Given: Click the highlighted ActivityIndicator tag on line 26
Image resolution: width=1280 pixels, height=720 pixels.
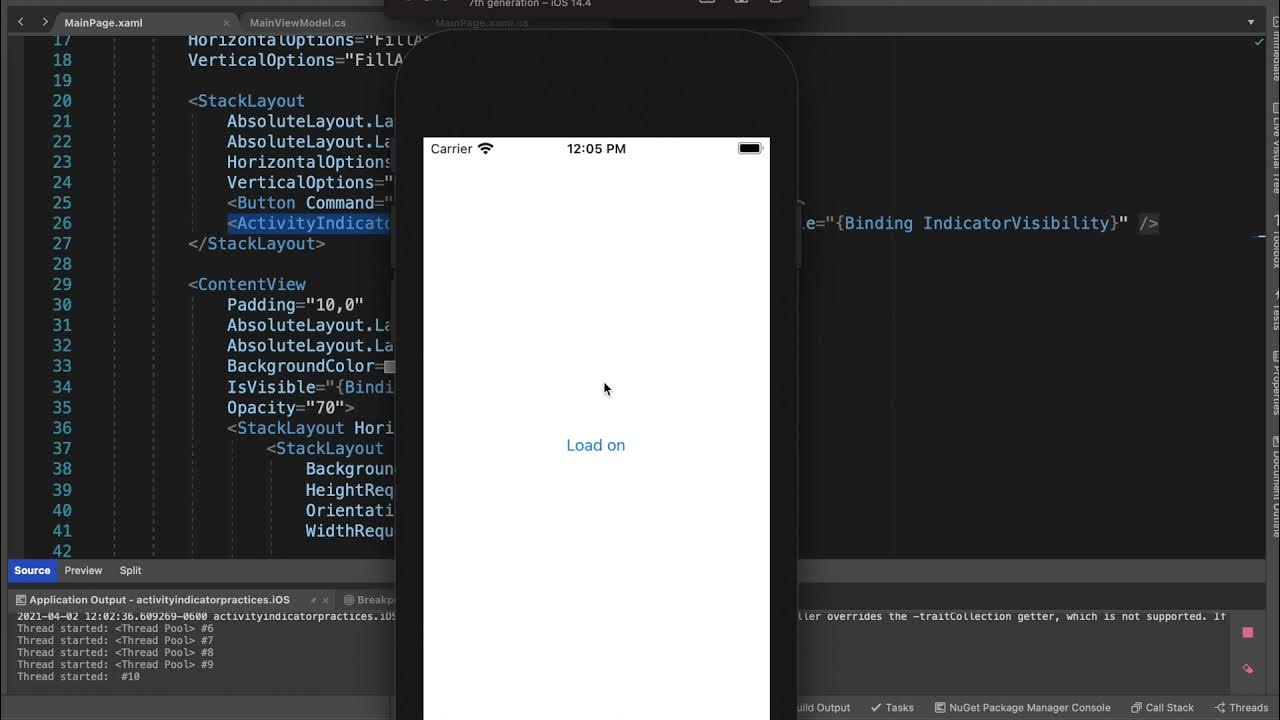Looking at the screenshot, I should 310,223.
